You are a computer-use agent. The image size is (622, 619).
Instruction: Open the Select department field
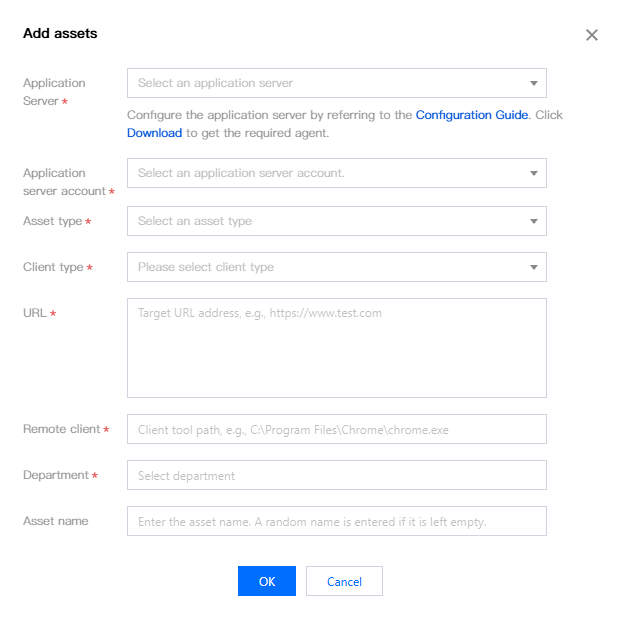click(336, 475)
